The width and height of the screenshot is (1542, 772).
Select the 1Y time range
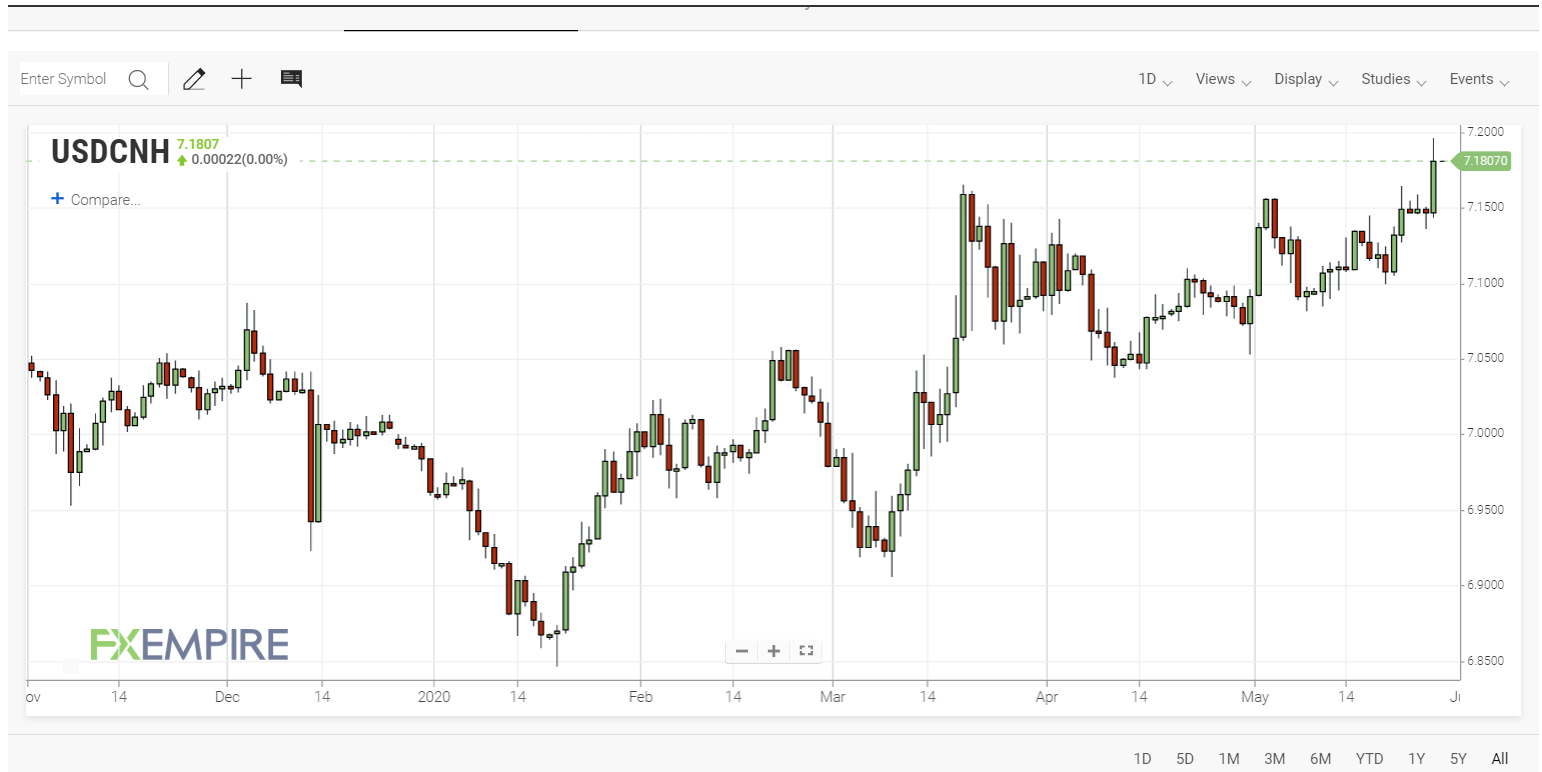(1416, 758)
